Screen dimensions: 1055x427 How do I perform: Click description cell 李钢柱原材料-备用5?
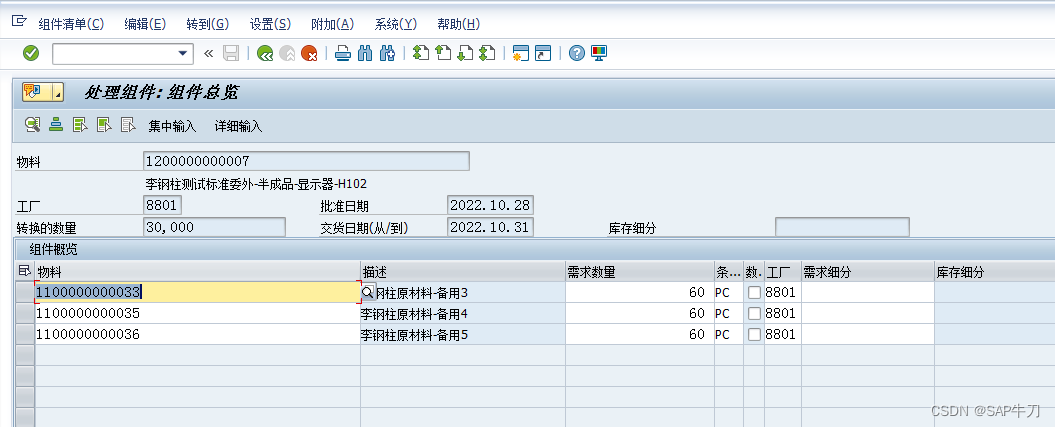463,334
